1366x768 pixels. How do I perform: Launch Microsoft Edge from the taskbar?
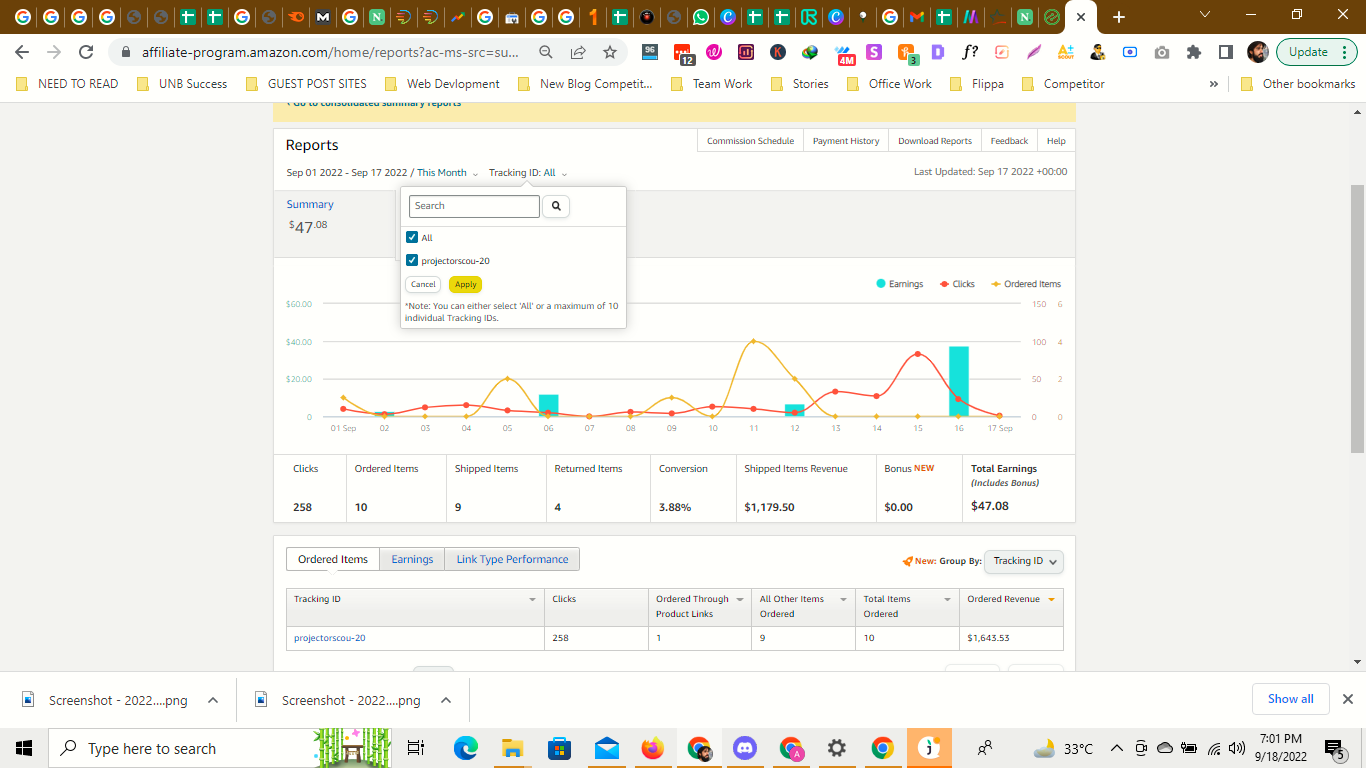click(465, 748)
